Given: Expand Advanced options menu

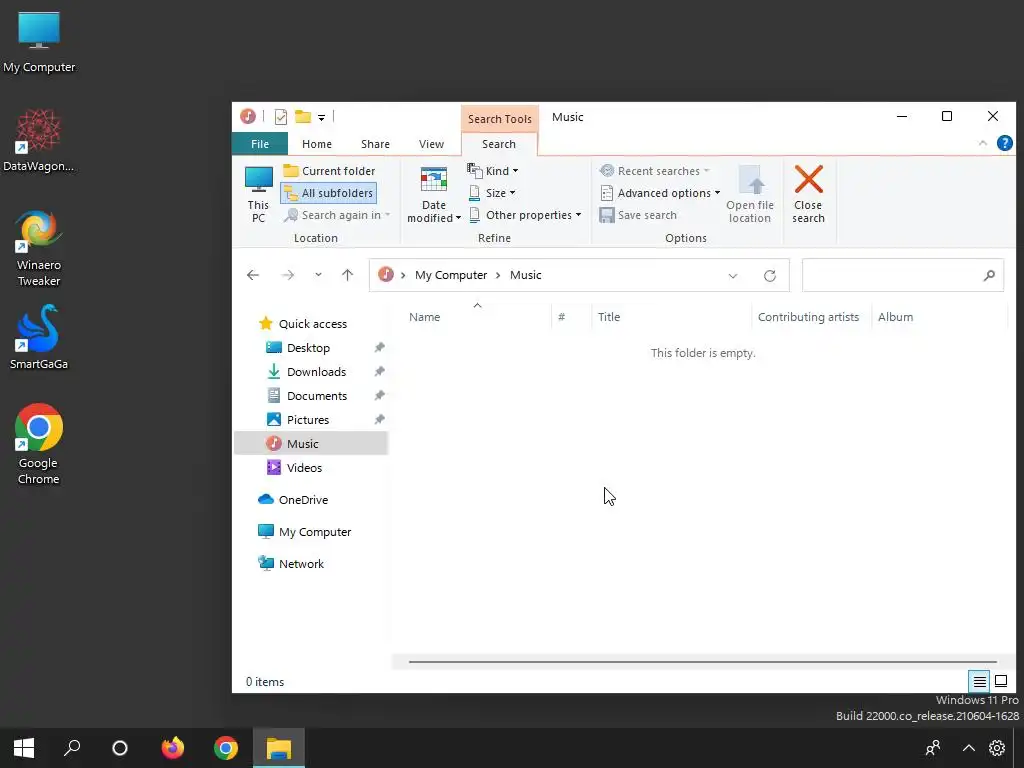Looking at the screenshot, I should point(660,193).
